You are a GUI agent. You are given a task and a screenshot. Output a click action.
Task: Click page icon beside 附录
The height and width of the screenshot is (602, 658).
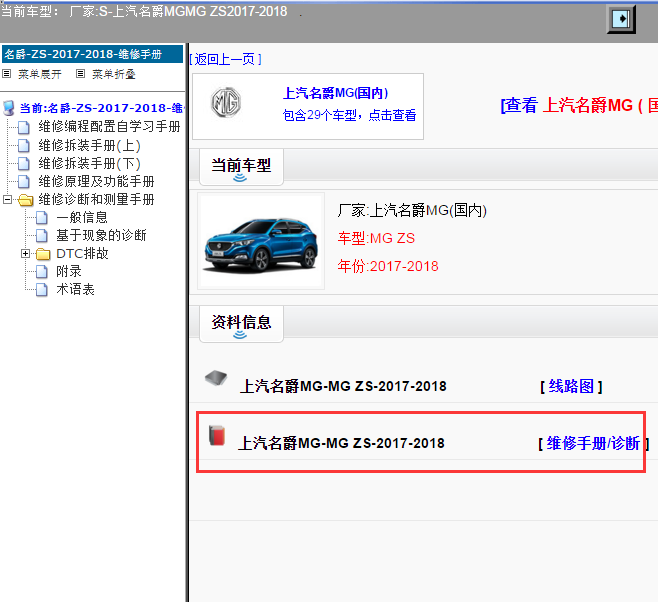click(42, 272)
